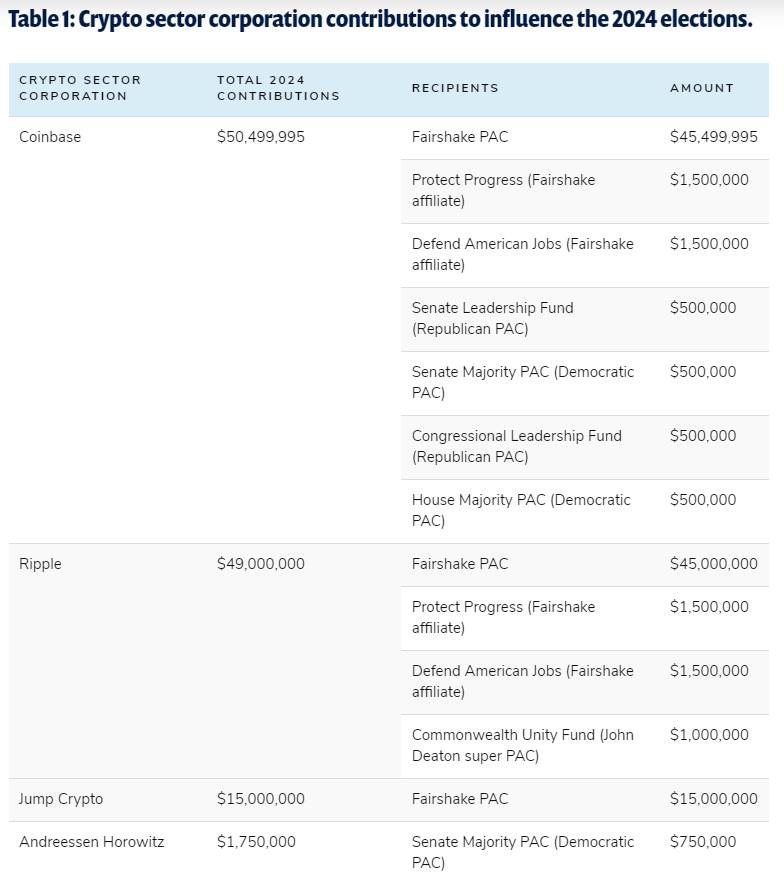The height and width of the screenshot is (881, 784).
Task: Click the '$1,750,000' total contributions cell
Action: click(256, 842)
